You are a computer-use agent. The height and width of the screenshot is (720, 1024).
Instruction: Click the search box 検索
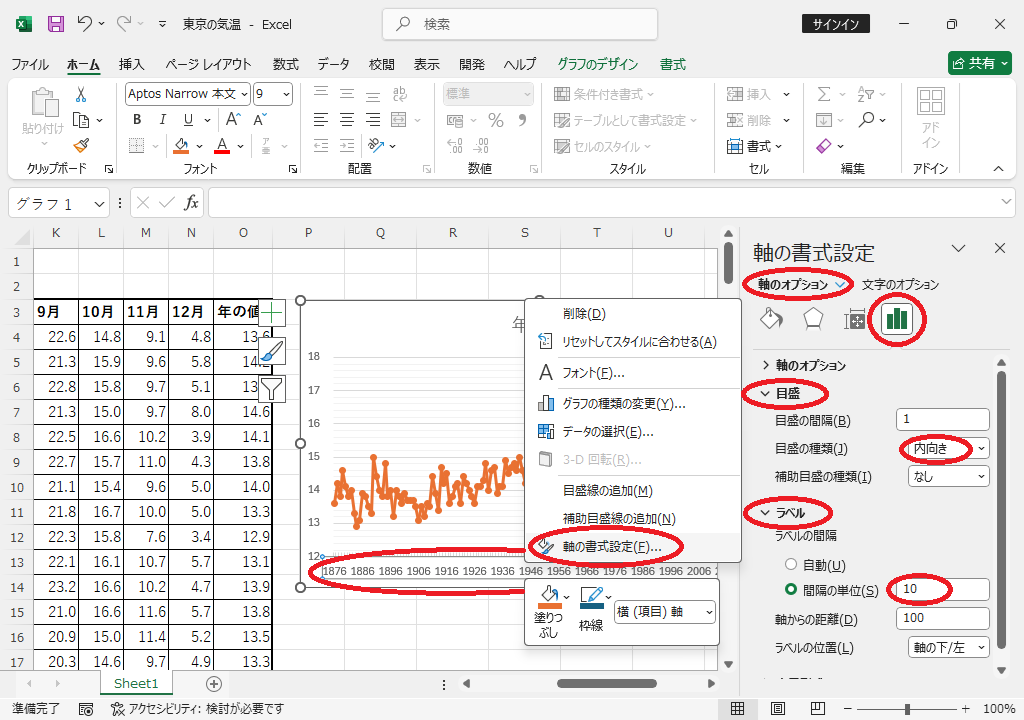(x=520, y=24)
